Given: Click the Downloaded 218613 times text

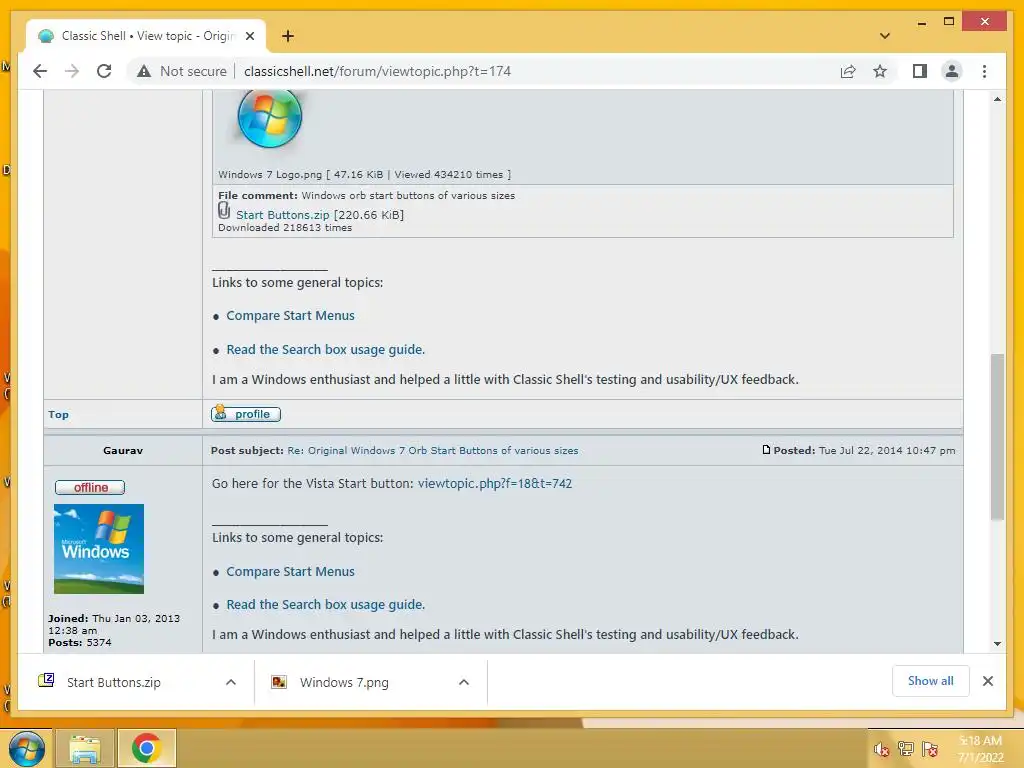Looking at the screenshot, I should (285, 228).
